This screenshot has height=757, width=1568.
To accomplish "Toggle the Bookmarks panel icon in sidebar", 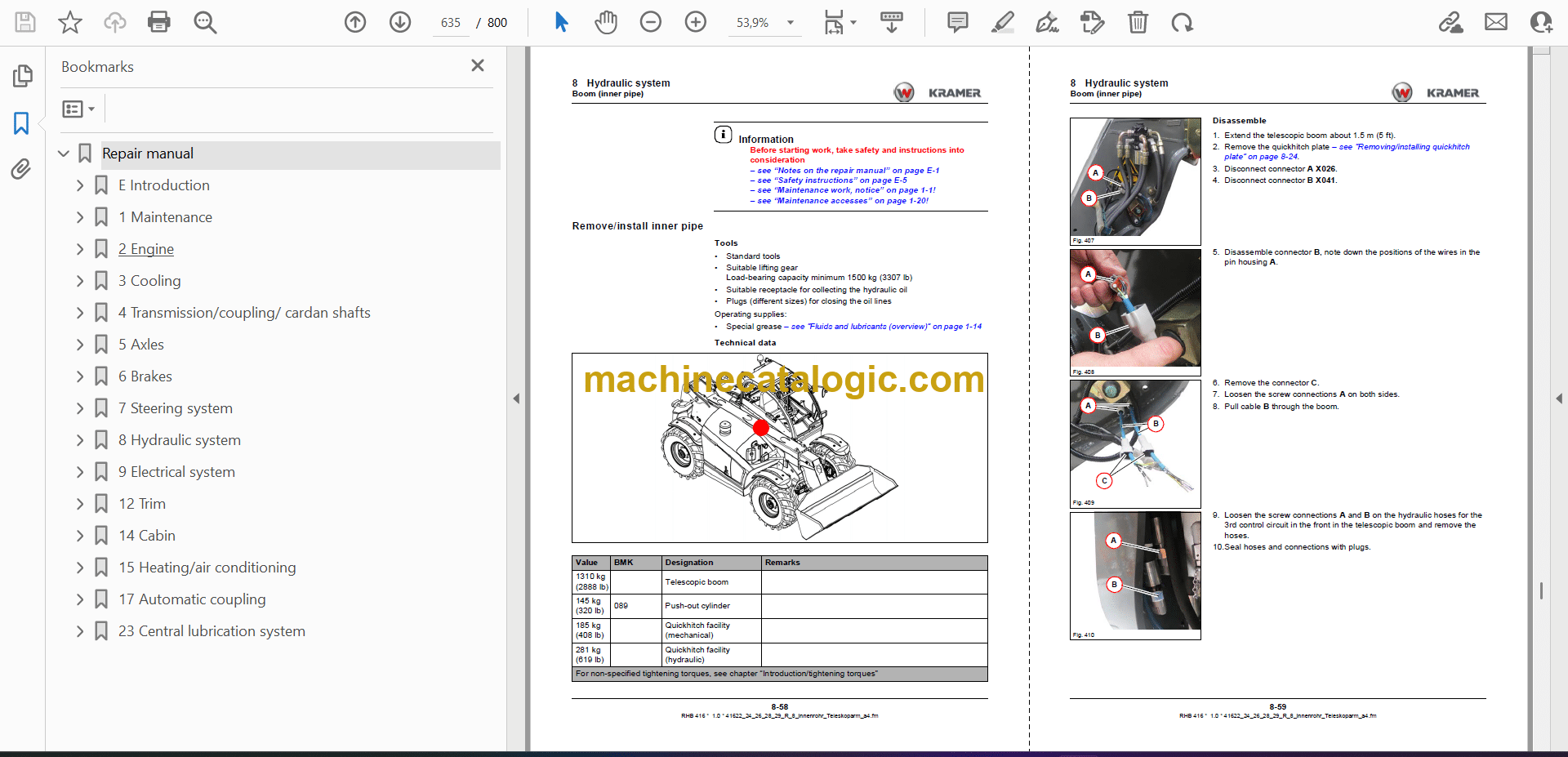I will (22, 123).
